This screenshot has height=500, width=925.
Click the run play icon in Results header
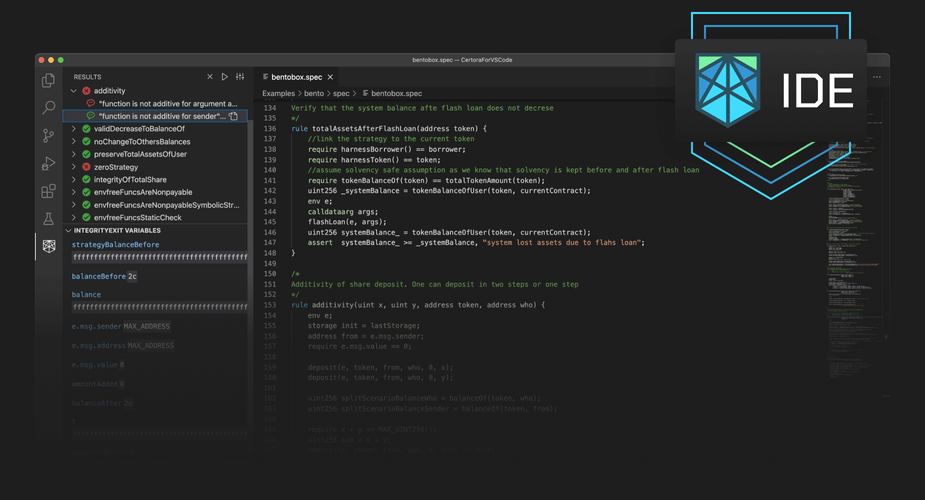point(225,77)
